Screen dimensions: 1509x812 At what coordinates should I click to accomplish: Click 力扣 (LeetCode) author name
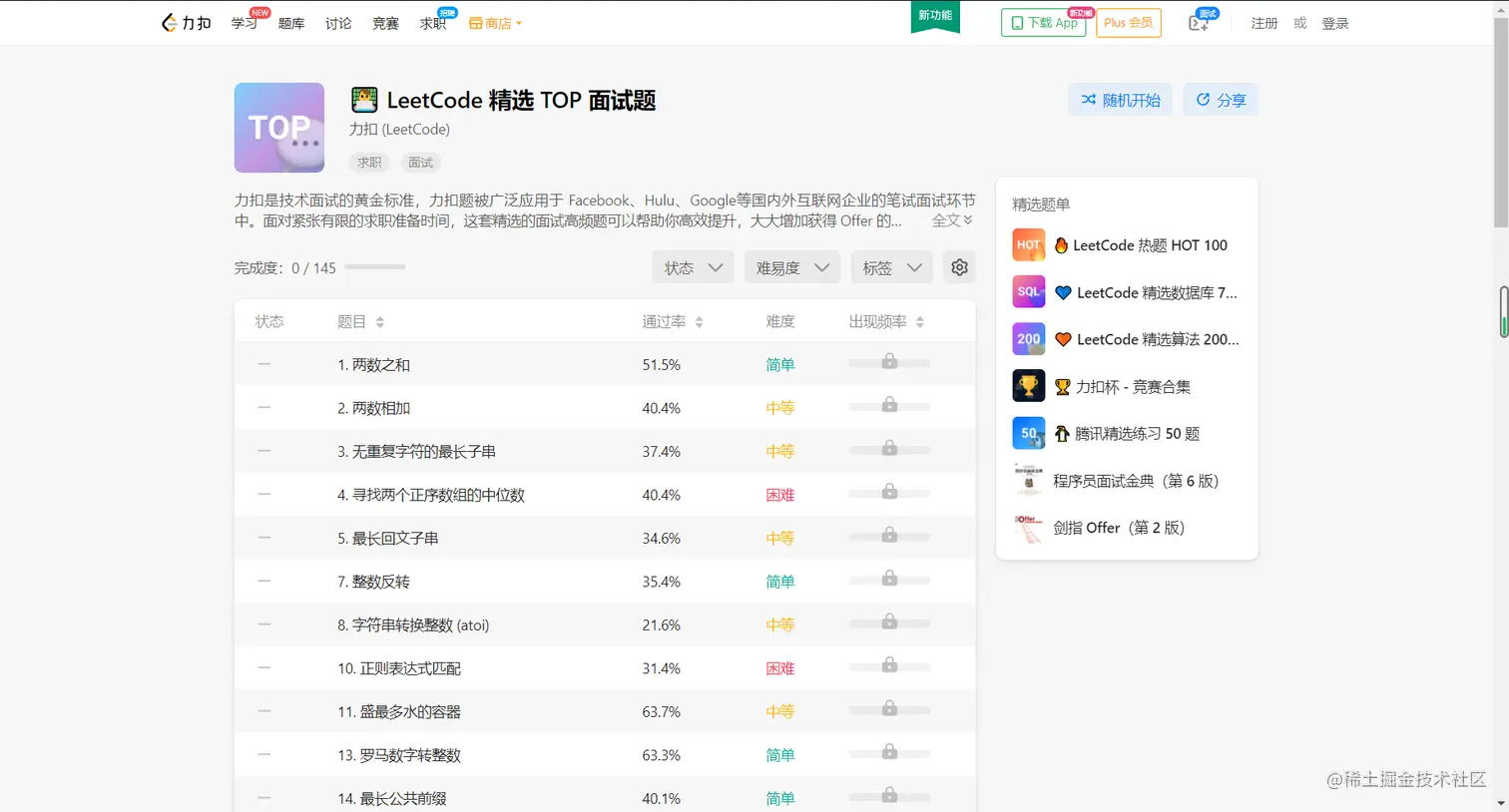(399, 129)
